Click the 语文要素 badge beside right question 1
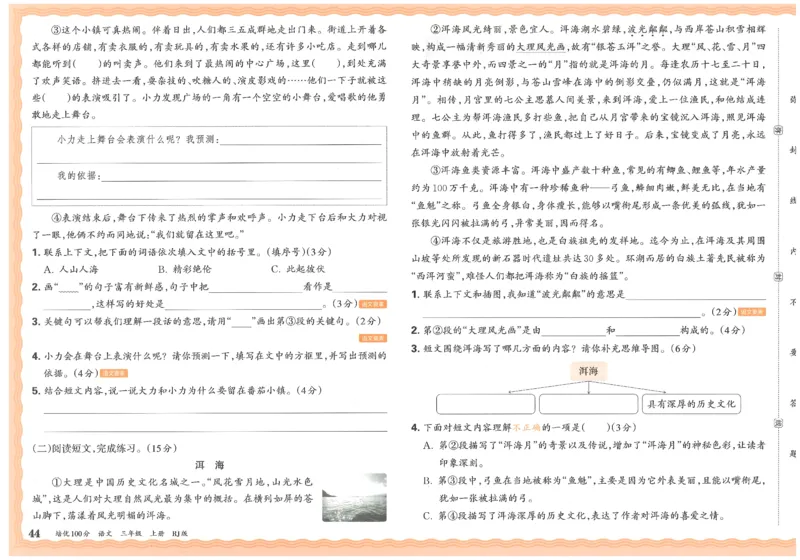 (754, 312)
